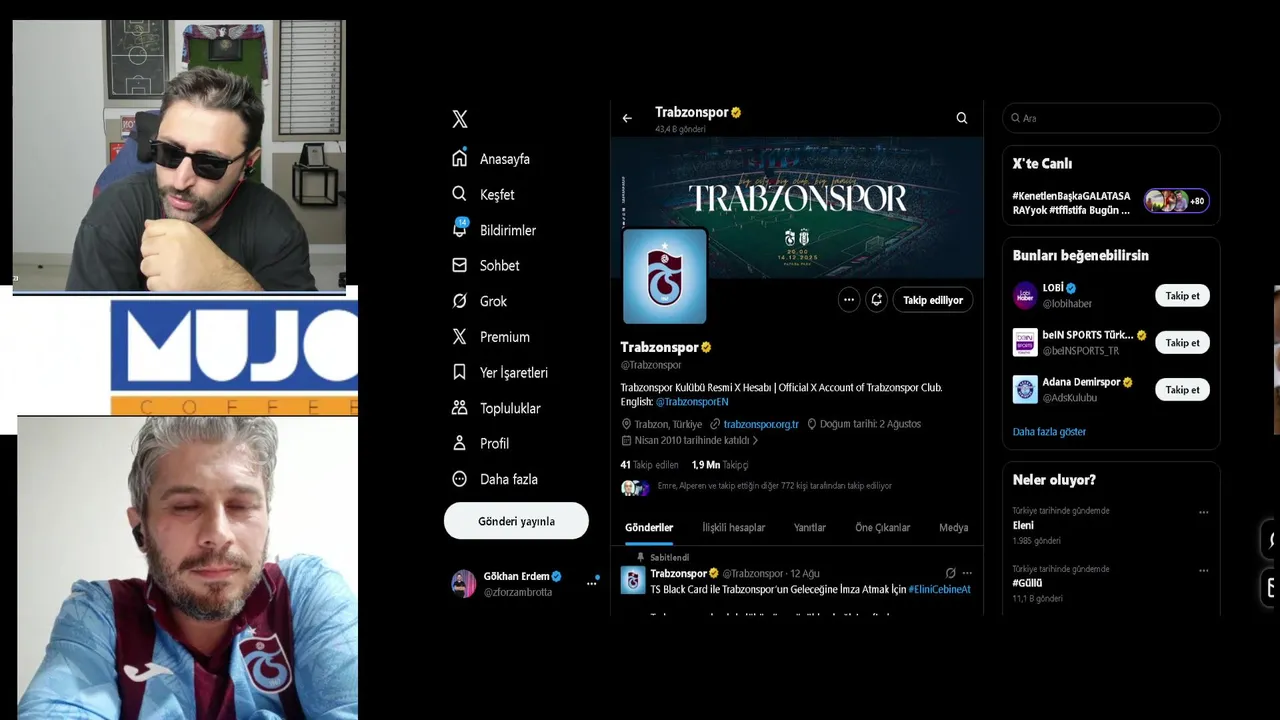The image size is (1280, 720).
Task: Open Grok icon in sidebar
Action: [x=460, y=301]
